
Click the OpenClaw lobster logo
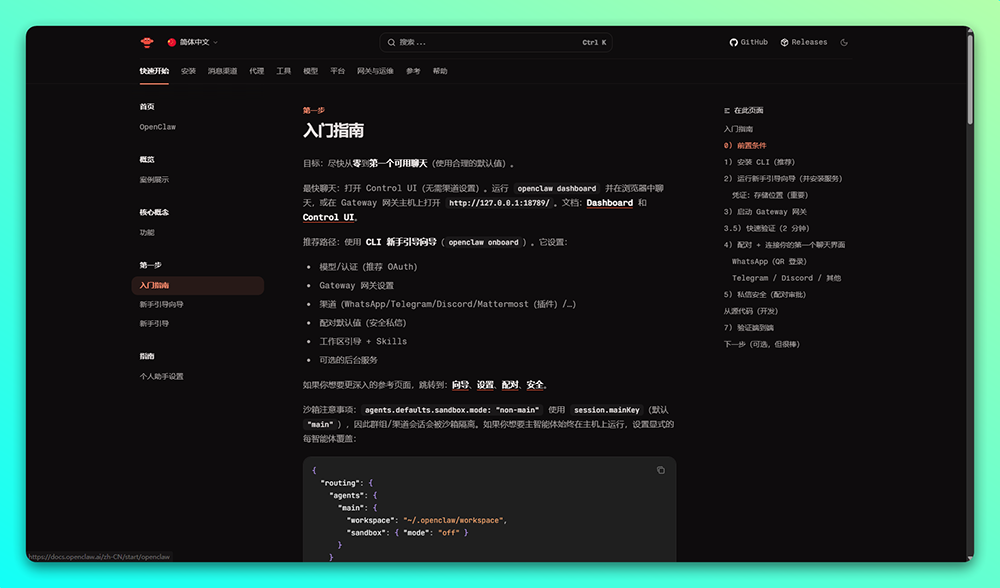[147, 42]
